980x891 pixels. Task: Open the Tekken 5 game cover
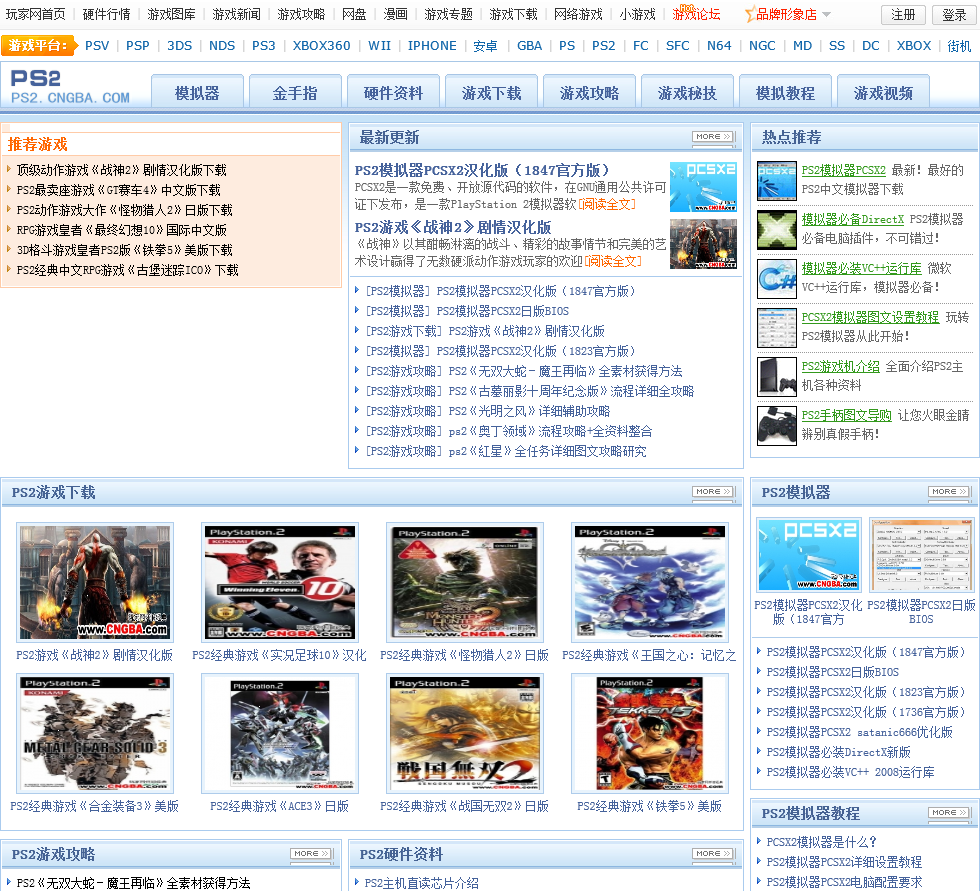pos(650,734)
